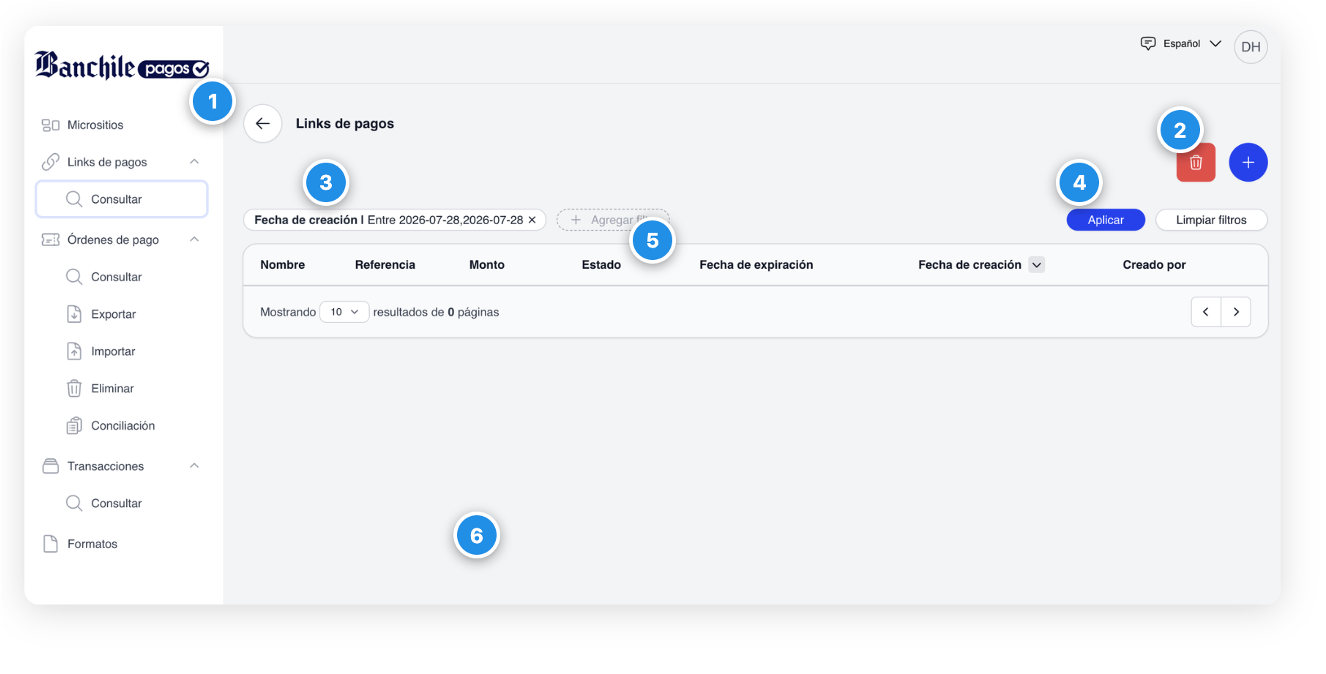Screen dimensions: 1326x674
Task: Click the Banchile pagos logo
Action: pos(122,66)
